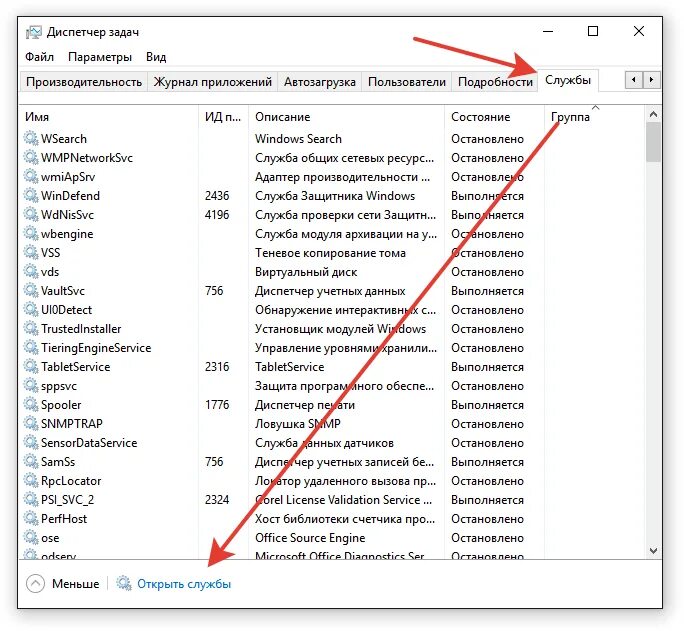Sort by the Описание column header

(346, 116)
